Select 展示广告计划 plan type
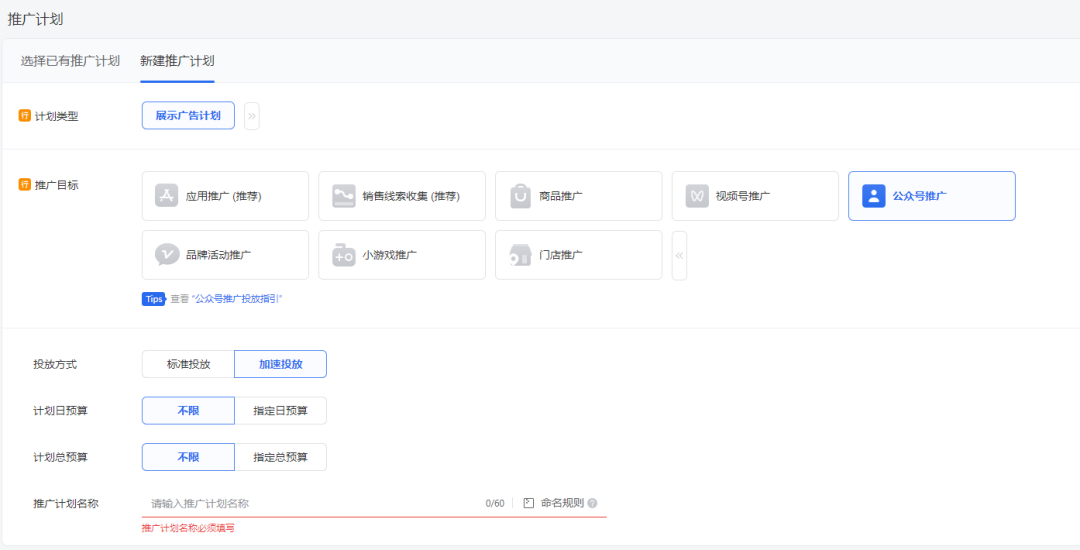Screen dimensions: 1080x550 [188, 116]
